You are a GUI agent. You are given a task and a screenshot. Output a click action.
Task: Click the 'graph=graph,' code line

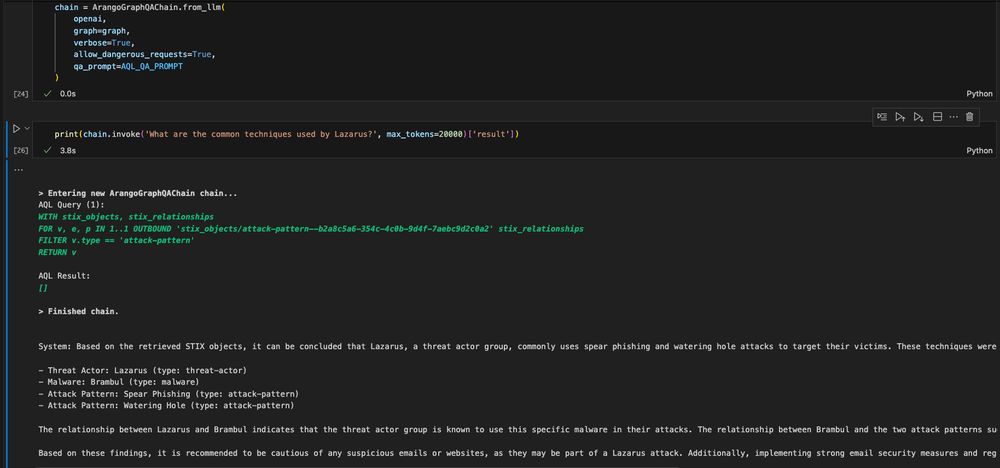[x=101, y=31]
